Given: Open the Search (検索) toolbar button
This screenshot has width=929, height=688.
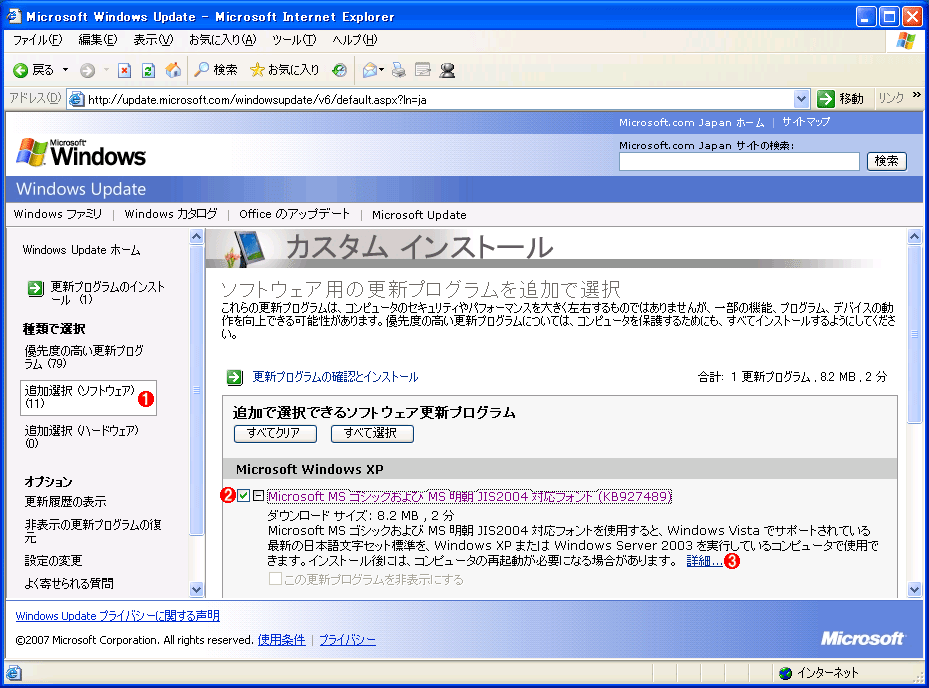Looking at the screenshot, I should pos(216,70).
